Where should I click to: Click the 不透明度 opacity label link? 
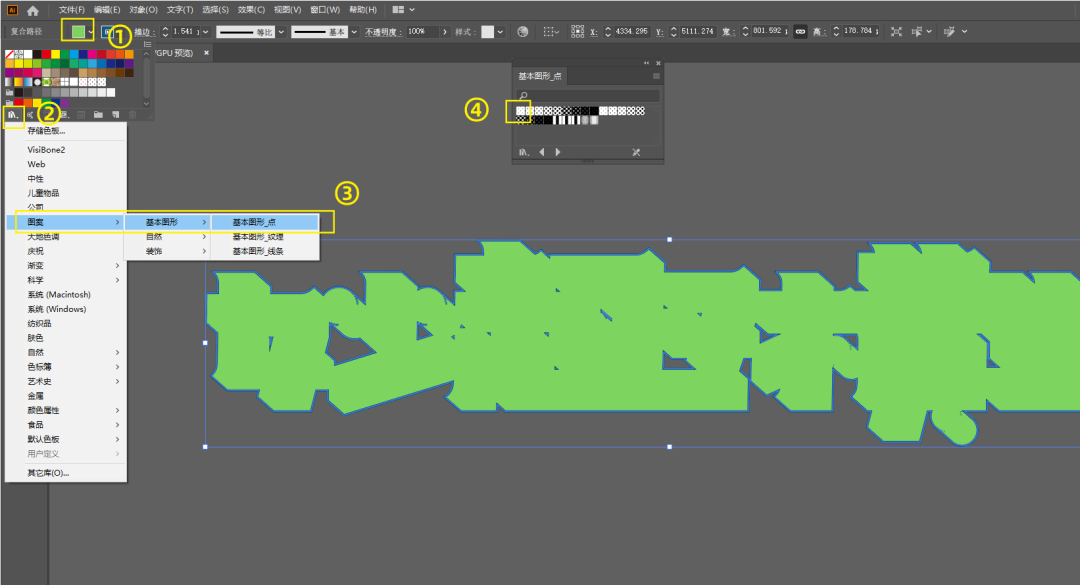click(383, 32)
